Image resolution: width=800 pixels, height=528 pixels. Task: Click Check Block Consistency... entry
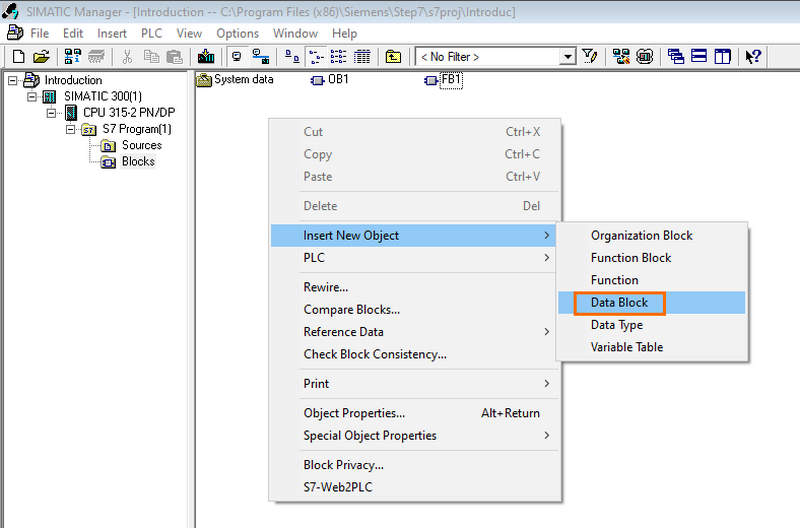point(413,354)
